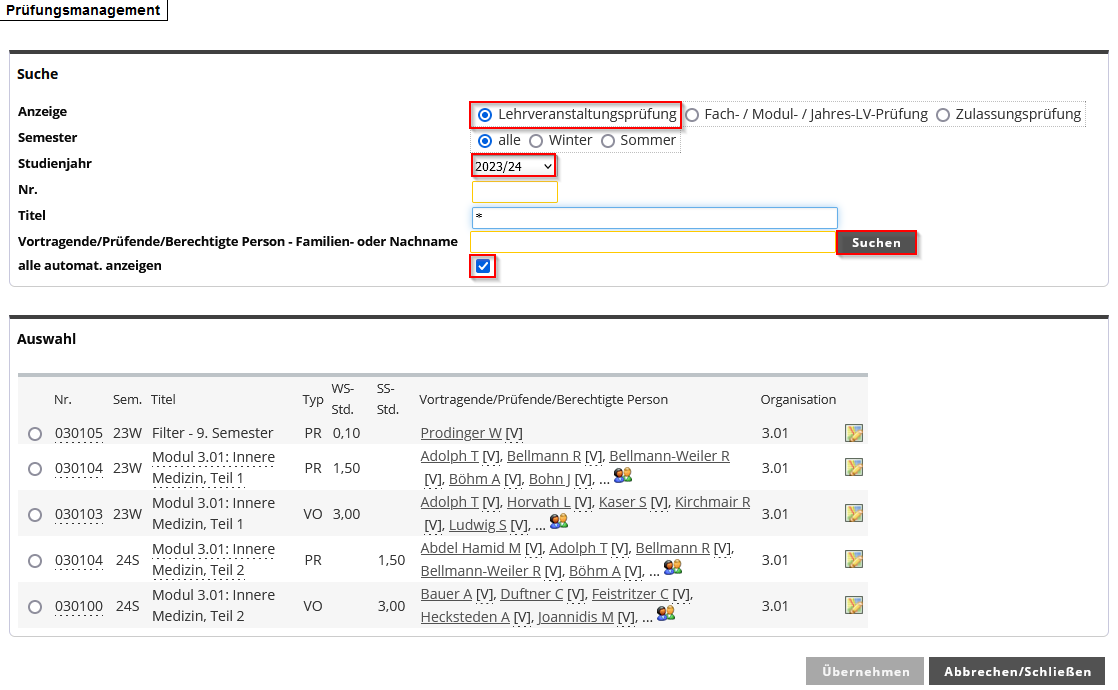
Task: Open details icon for 030104 23W row
Action: click(853, 468)
